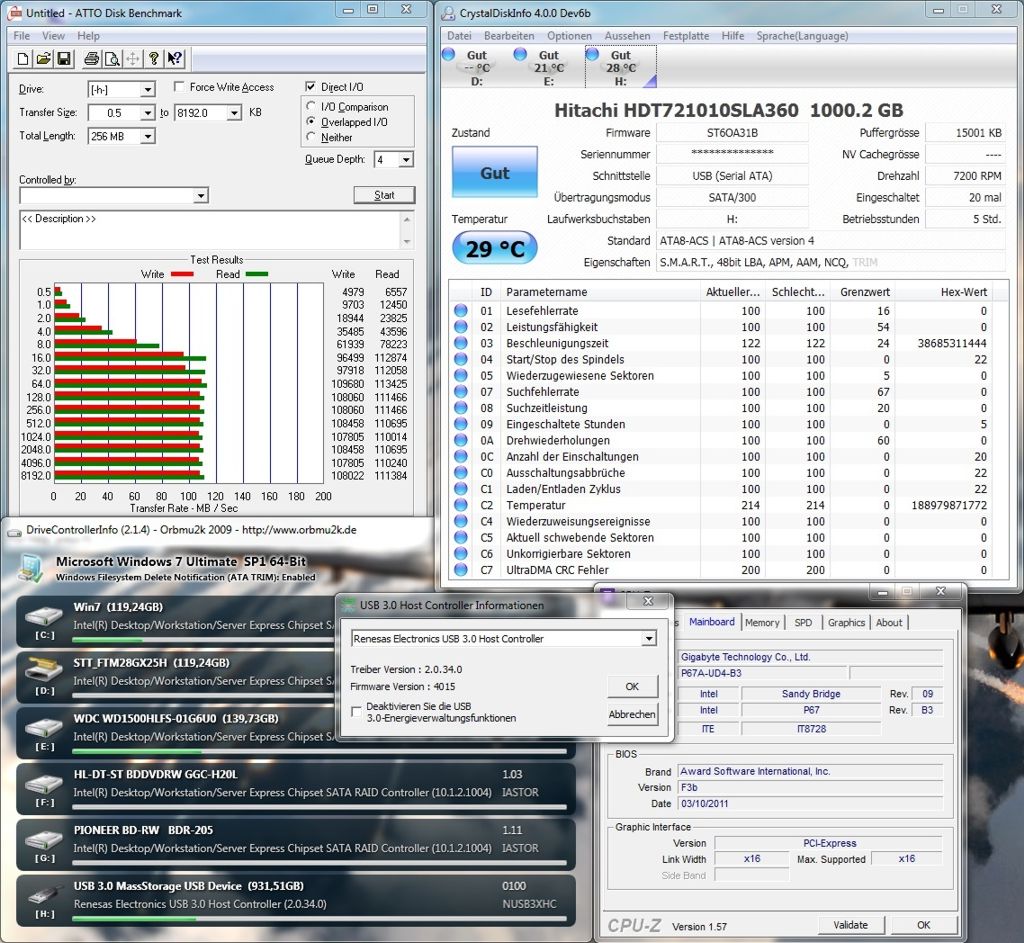Open the Drive dropdown in ATTO
The image size is (1024, 943).
147,90
